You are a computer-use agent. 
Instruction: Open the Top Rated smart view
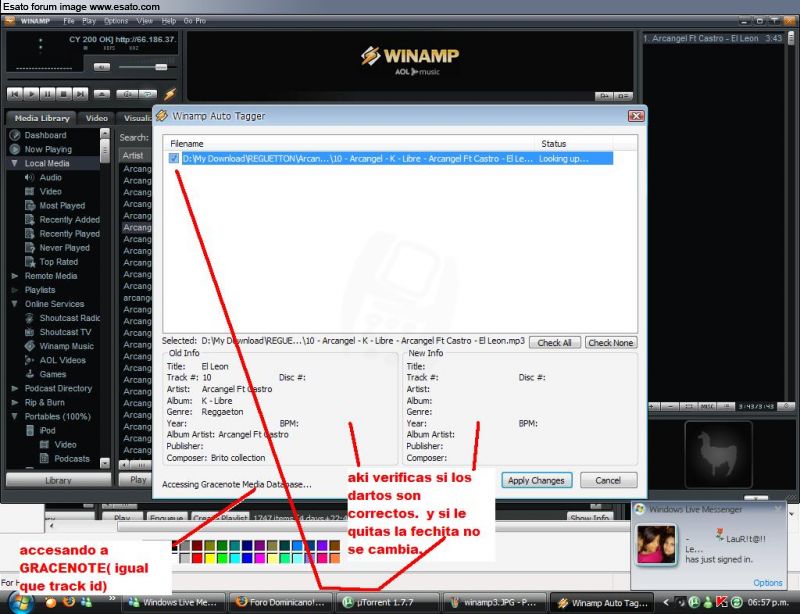pyautogui.click(x=59, y=262)
